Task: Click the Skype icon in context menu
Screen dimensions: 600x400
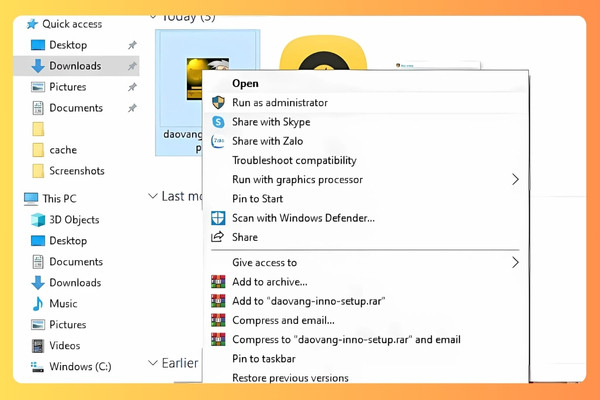Action: (218, 122)
